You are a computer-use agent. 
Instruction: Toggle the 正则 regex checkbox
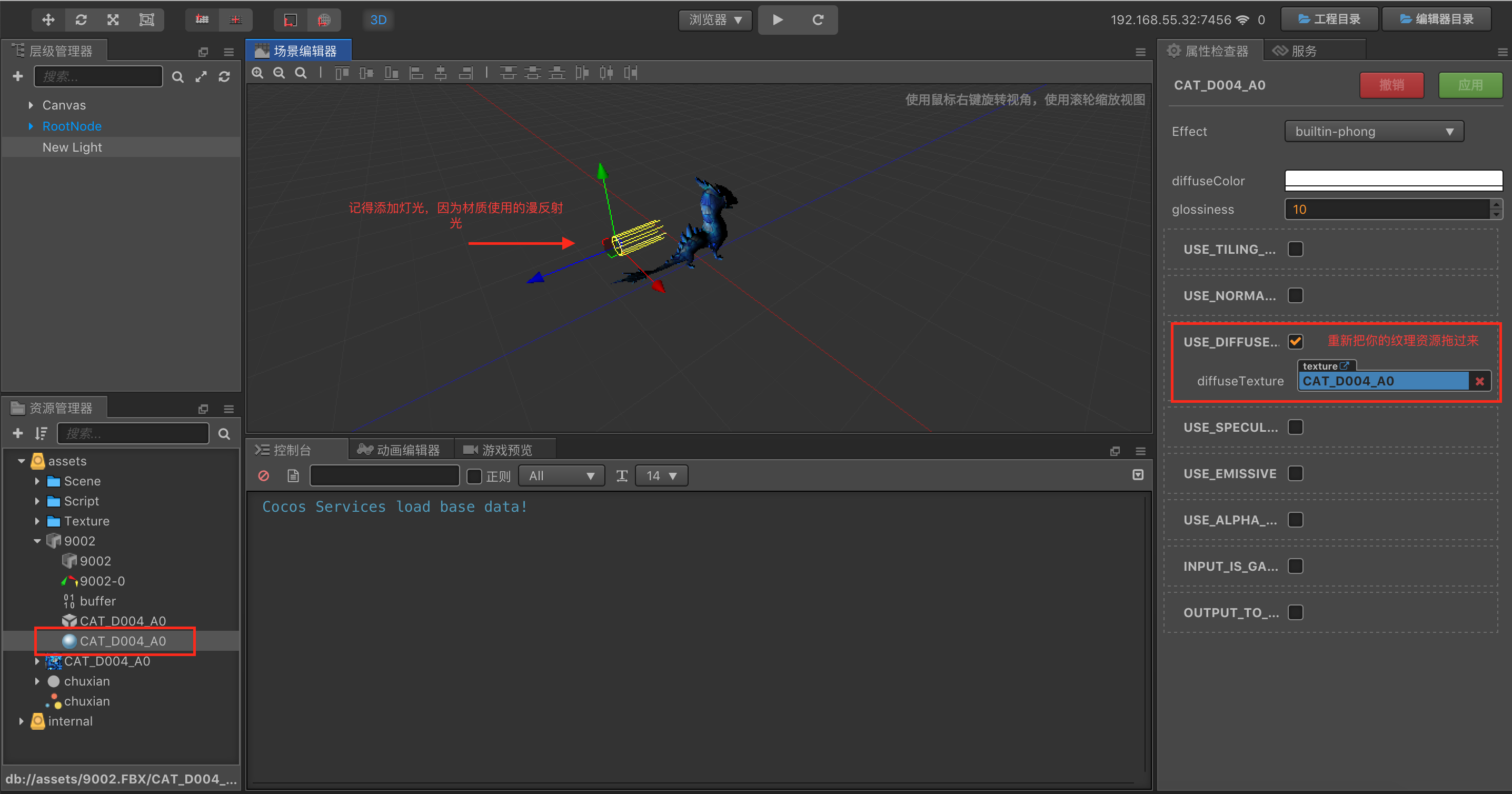click(x=474, y=476)
